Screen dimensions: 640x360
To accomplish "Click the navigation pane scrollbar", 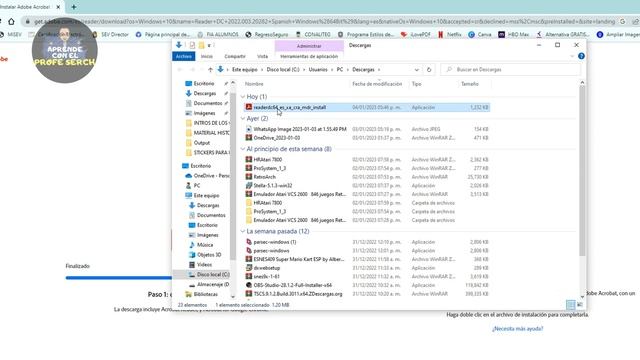I will 233,176.
